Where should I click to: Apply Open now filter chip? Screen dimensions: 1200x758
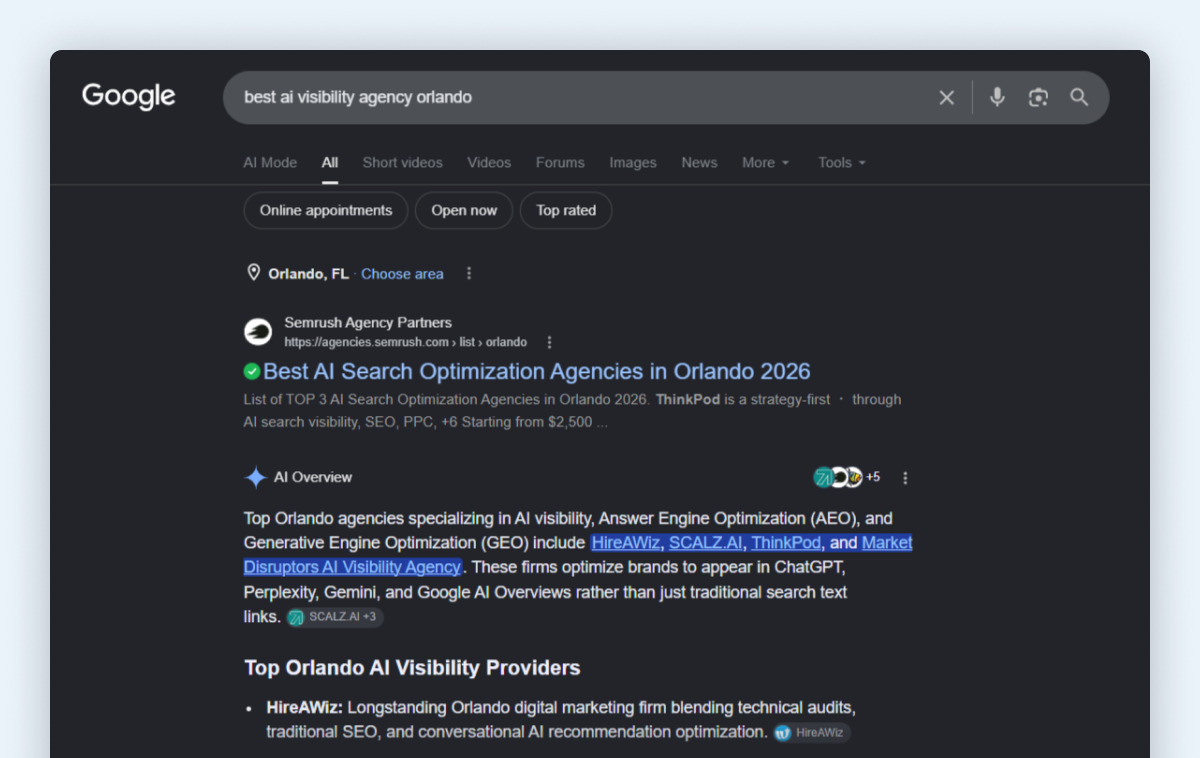coord(464,210)
